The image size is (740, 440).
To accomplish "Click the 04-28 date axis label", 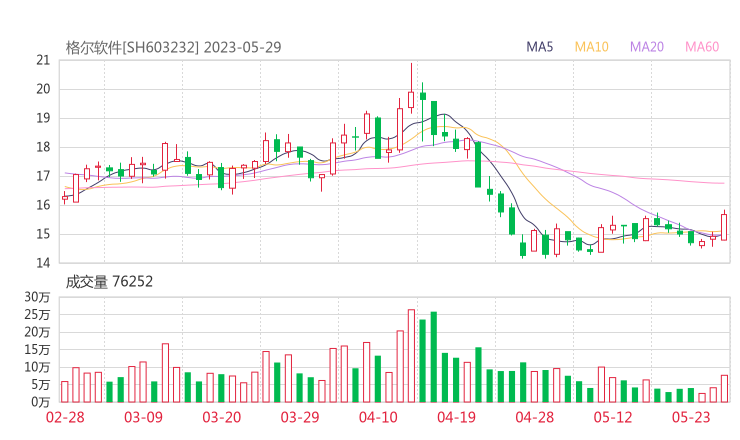I will 534,417.
